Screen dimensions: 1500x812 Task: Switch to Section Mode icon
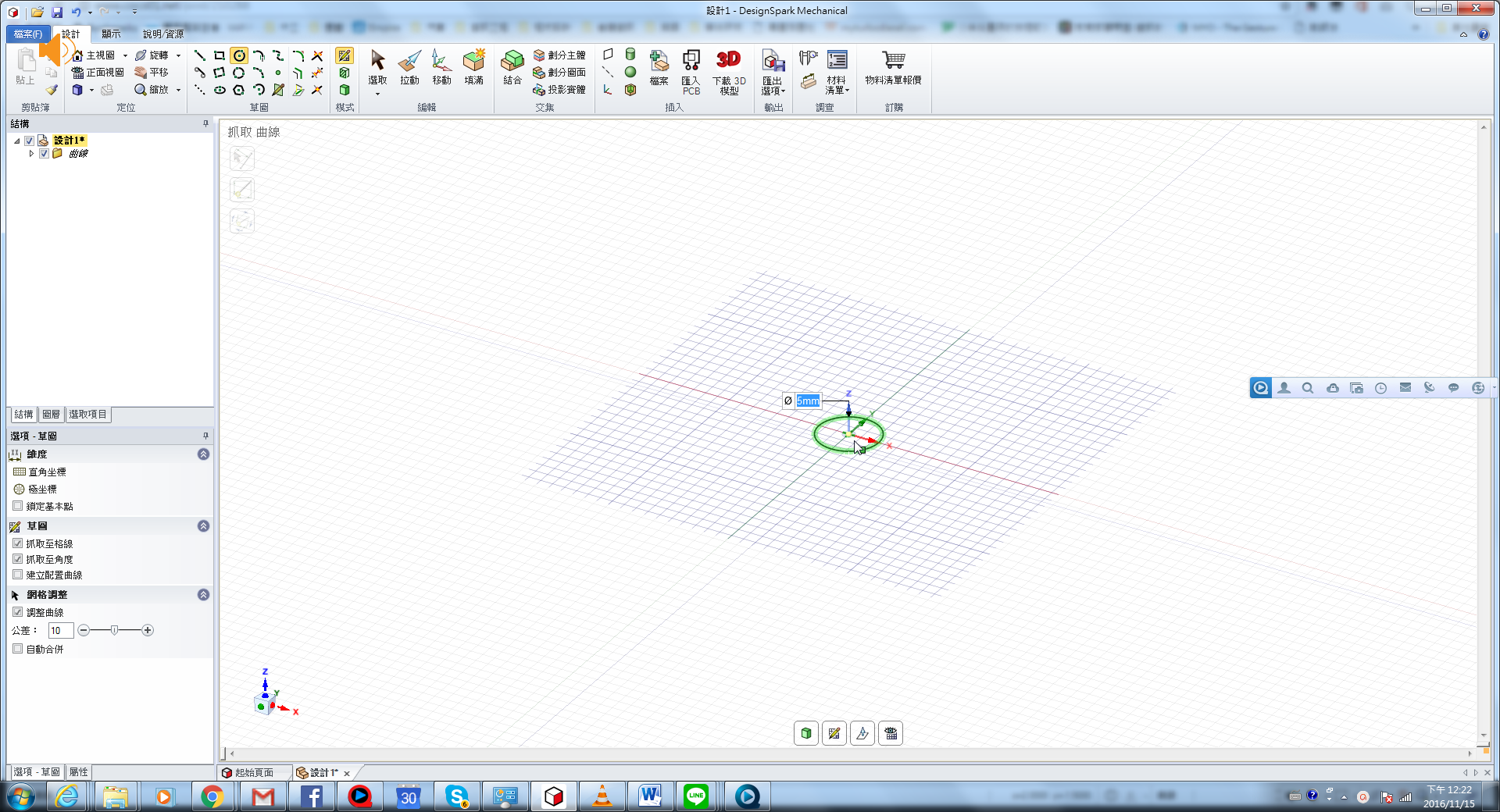tap(345, 73)
